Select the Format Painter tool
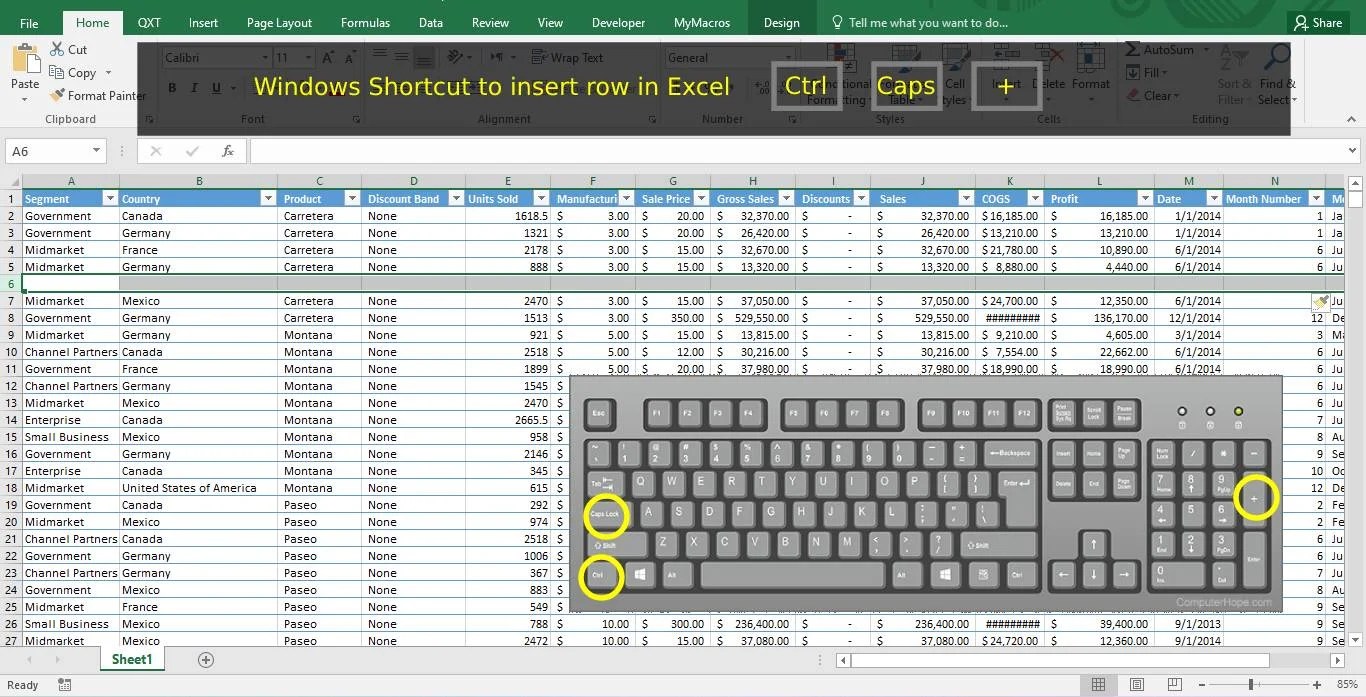 tap(96, 95)
